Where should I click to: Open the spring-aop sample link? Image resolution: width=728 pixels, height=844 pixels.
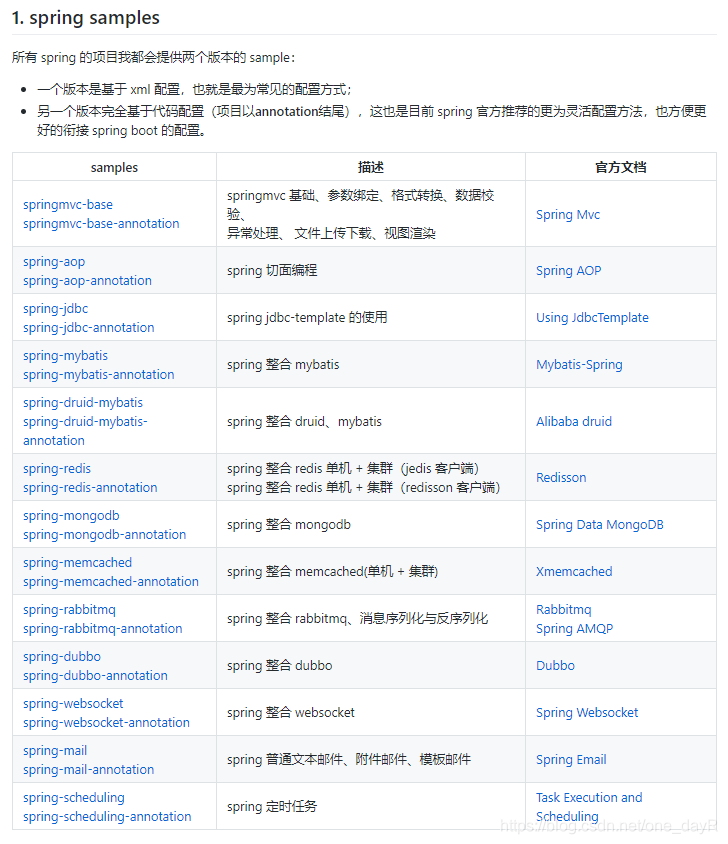pos(54,262)
